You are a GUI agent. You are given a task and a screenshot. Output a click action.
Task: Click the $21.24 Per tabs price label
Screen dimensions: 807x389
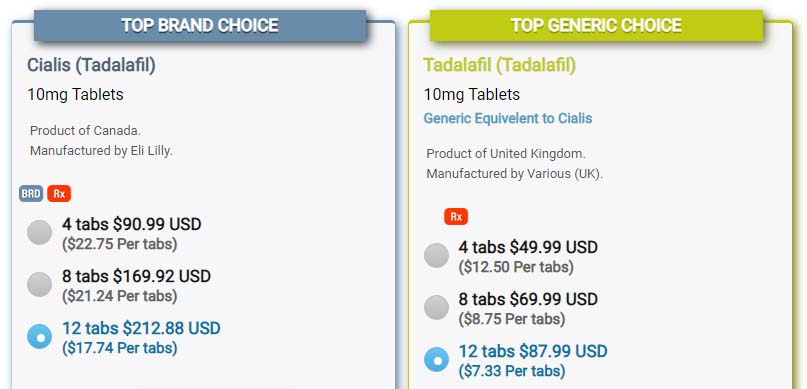[x=120, y=296]
